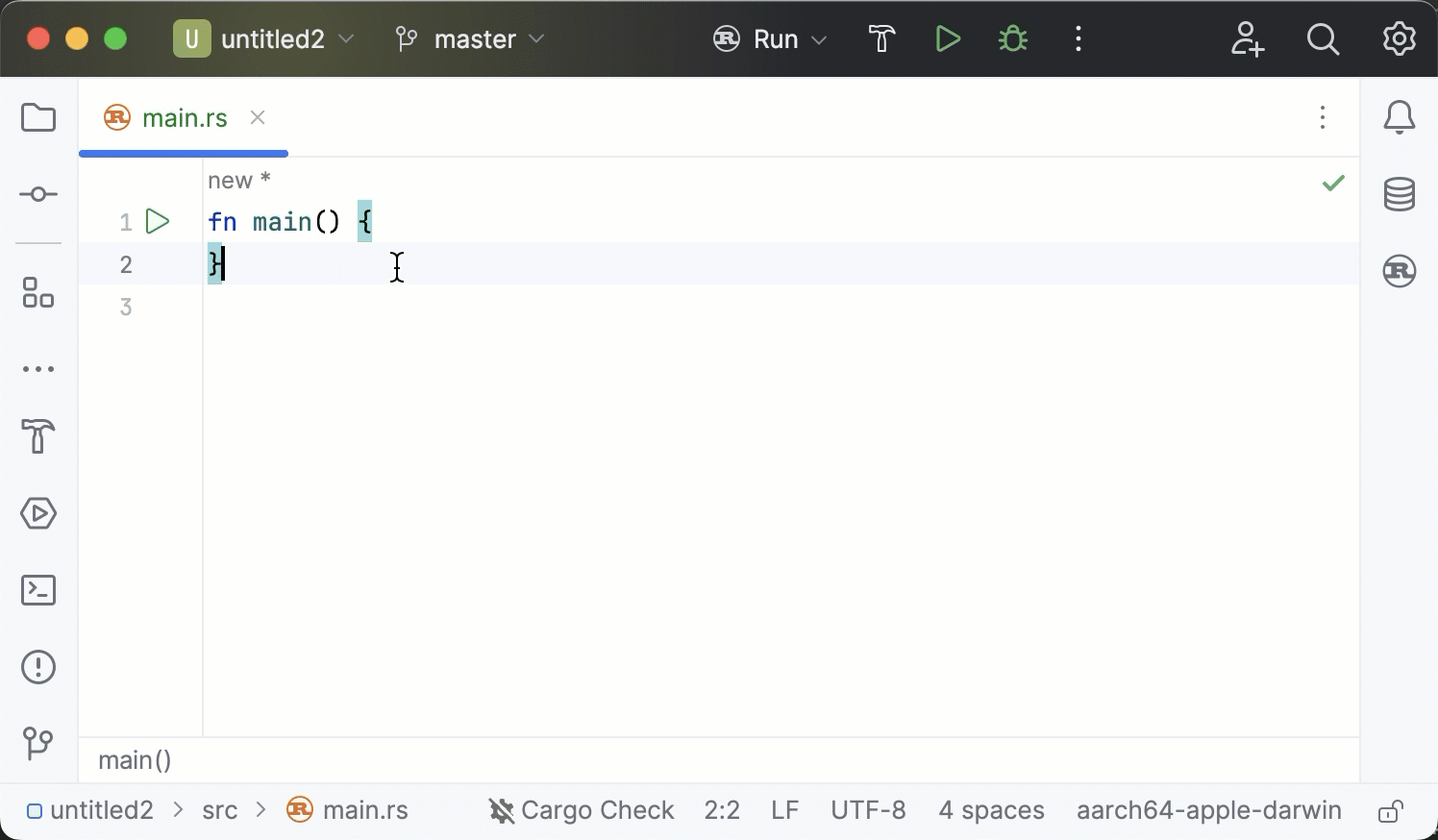The image size is (1438, 840).
Task: Open more run actions menu in the toolbar
Action: 1078,39
